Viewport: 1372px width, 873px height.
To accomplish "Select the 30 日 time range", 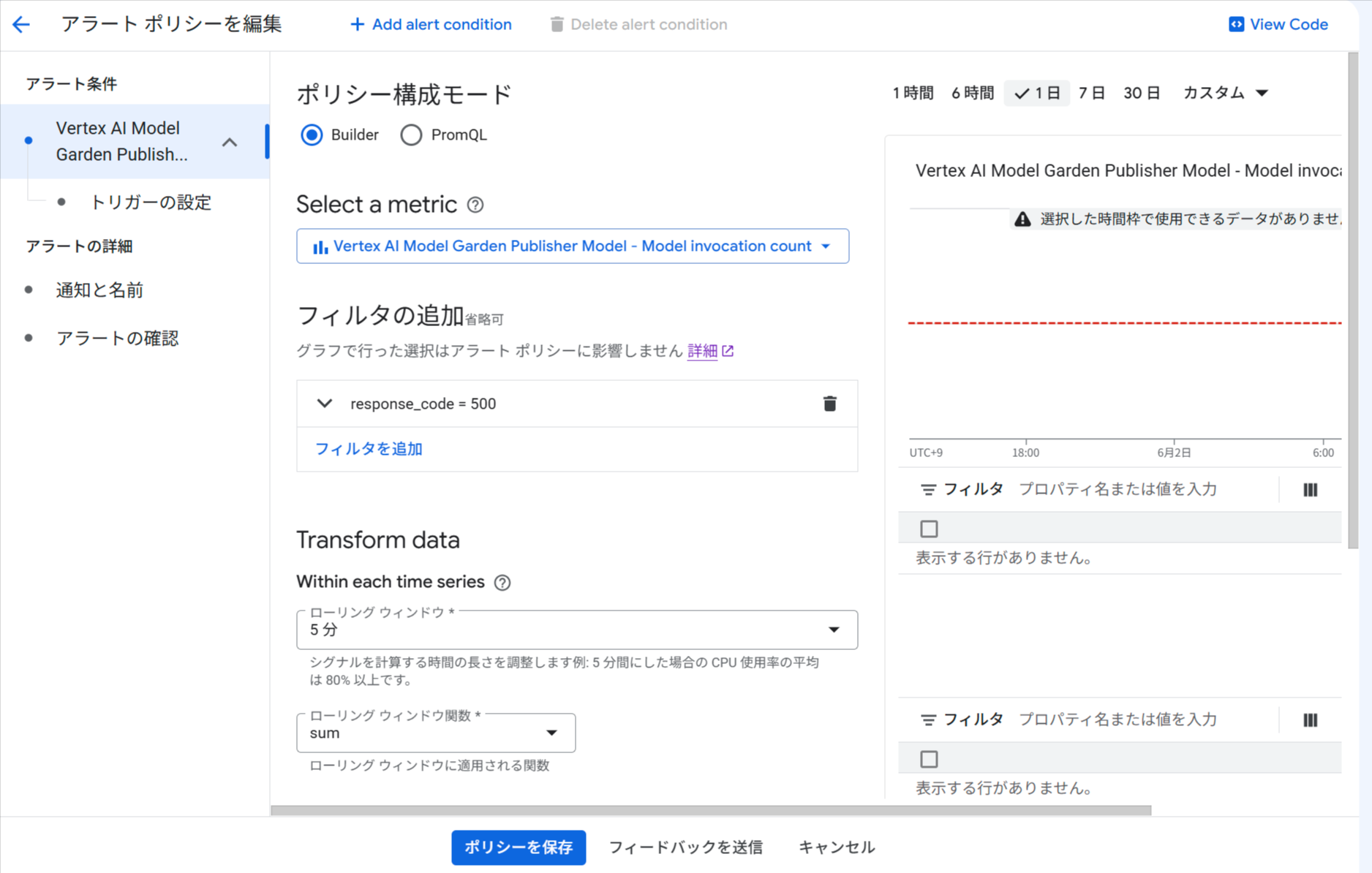I will coord(1142,93).
